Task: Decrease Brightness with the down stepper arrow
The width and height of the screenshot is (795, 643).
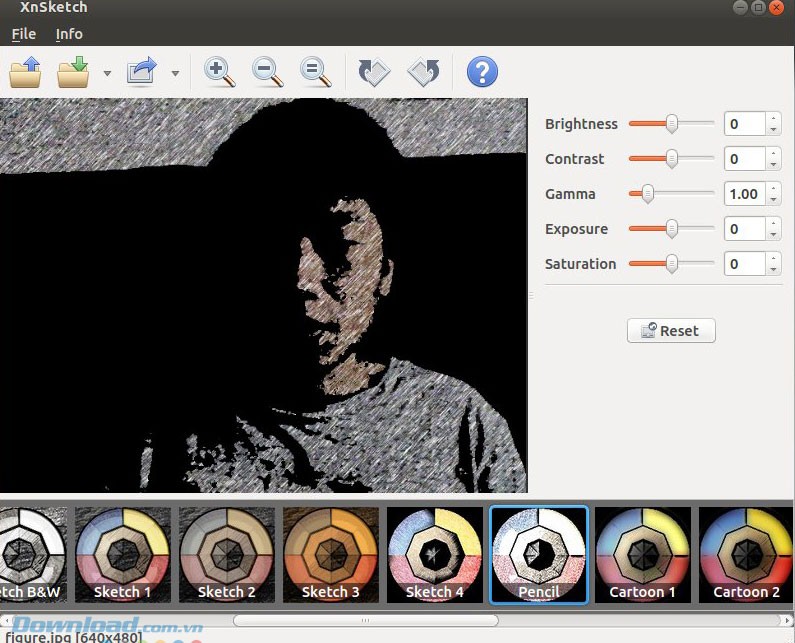Action: 773,129
